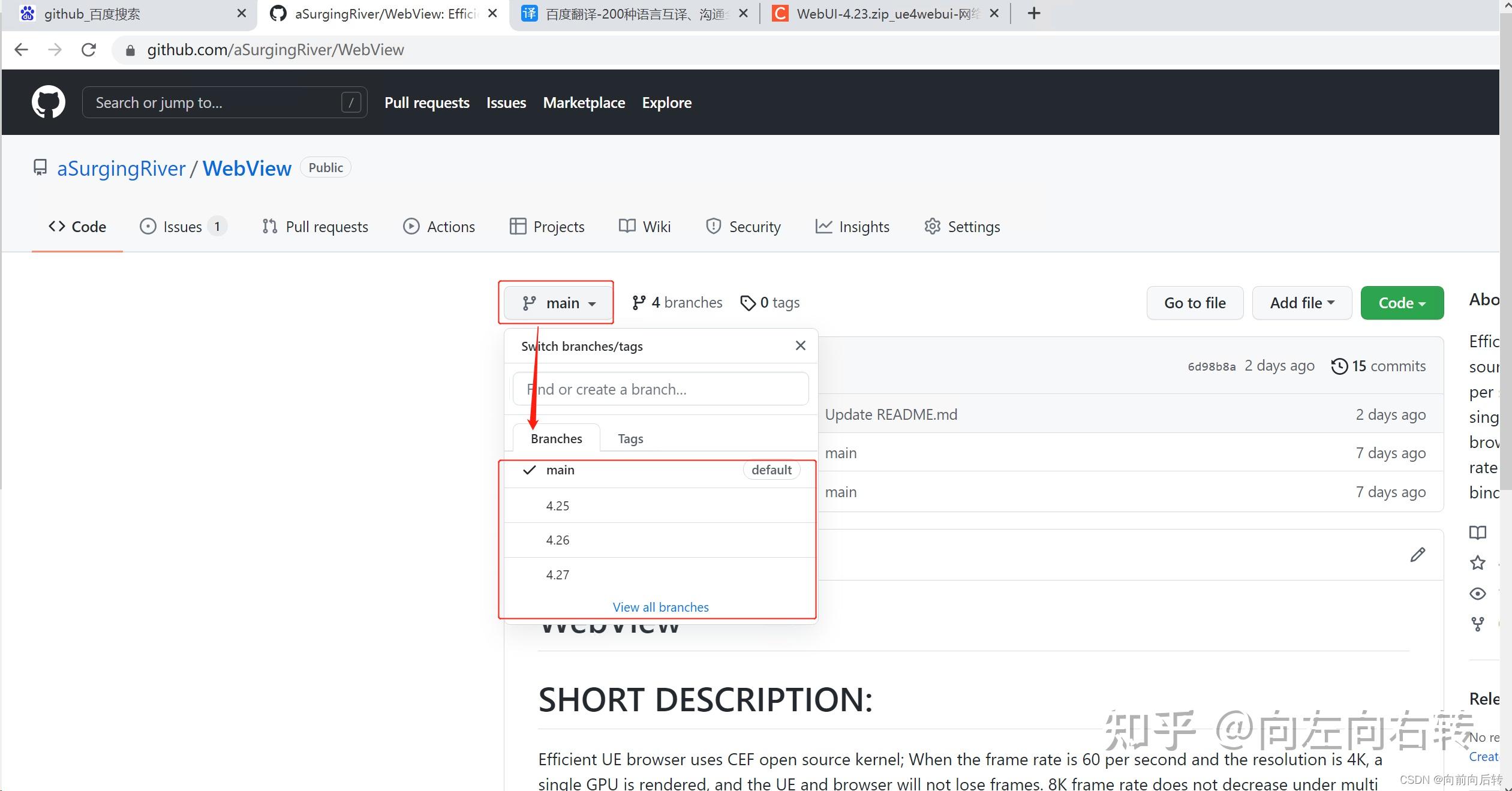Click the fork icon in sidebar
Image resolution: width=1512 pixels, height=791 pixels.
1477,624
